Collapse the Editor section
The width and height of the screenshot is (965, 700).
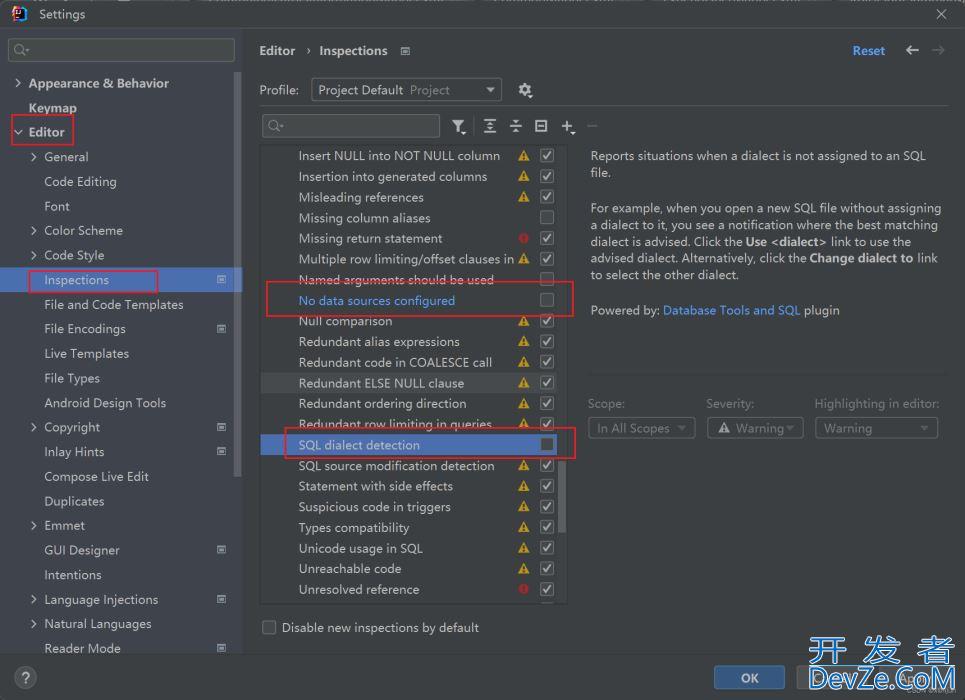18,132
